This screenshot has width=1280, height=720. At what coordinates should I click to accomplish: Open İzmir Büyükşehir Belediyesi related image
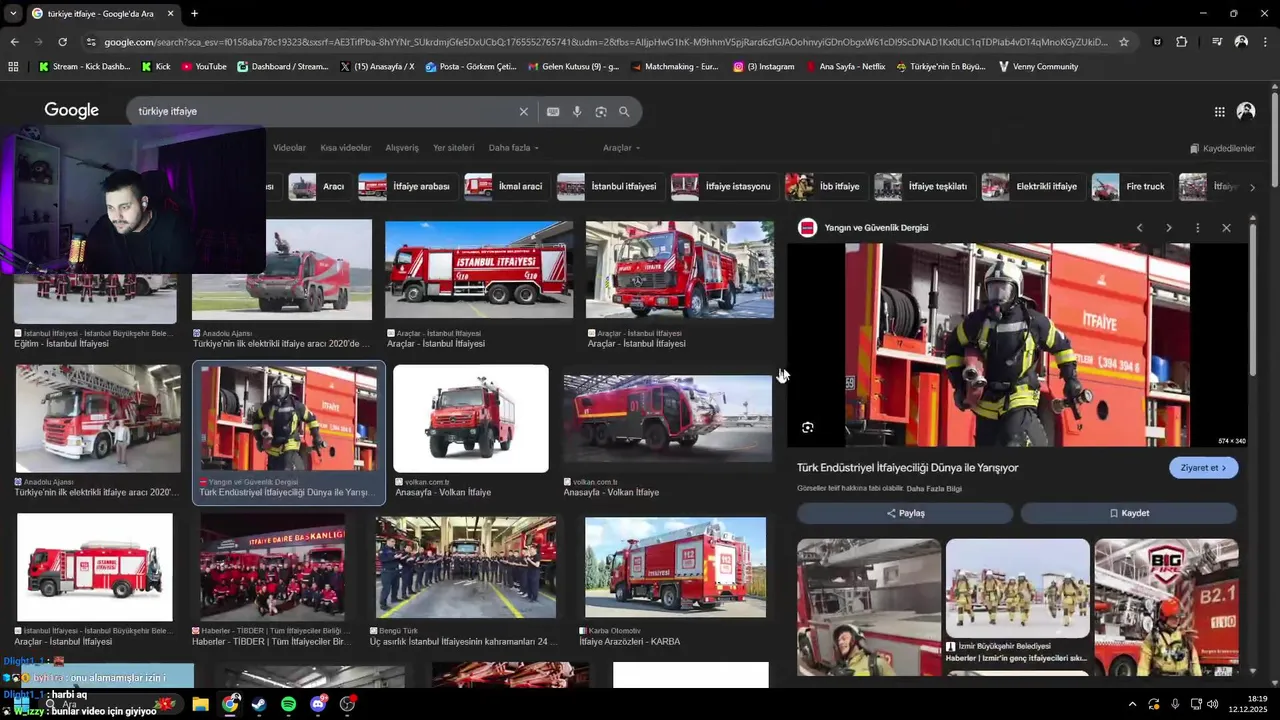(x=1018, y=588)
